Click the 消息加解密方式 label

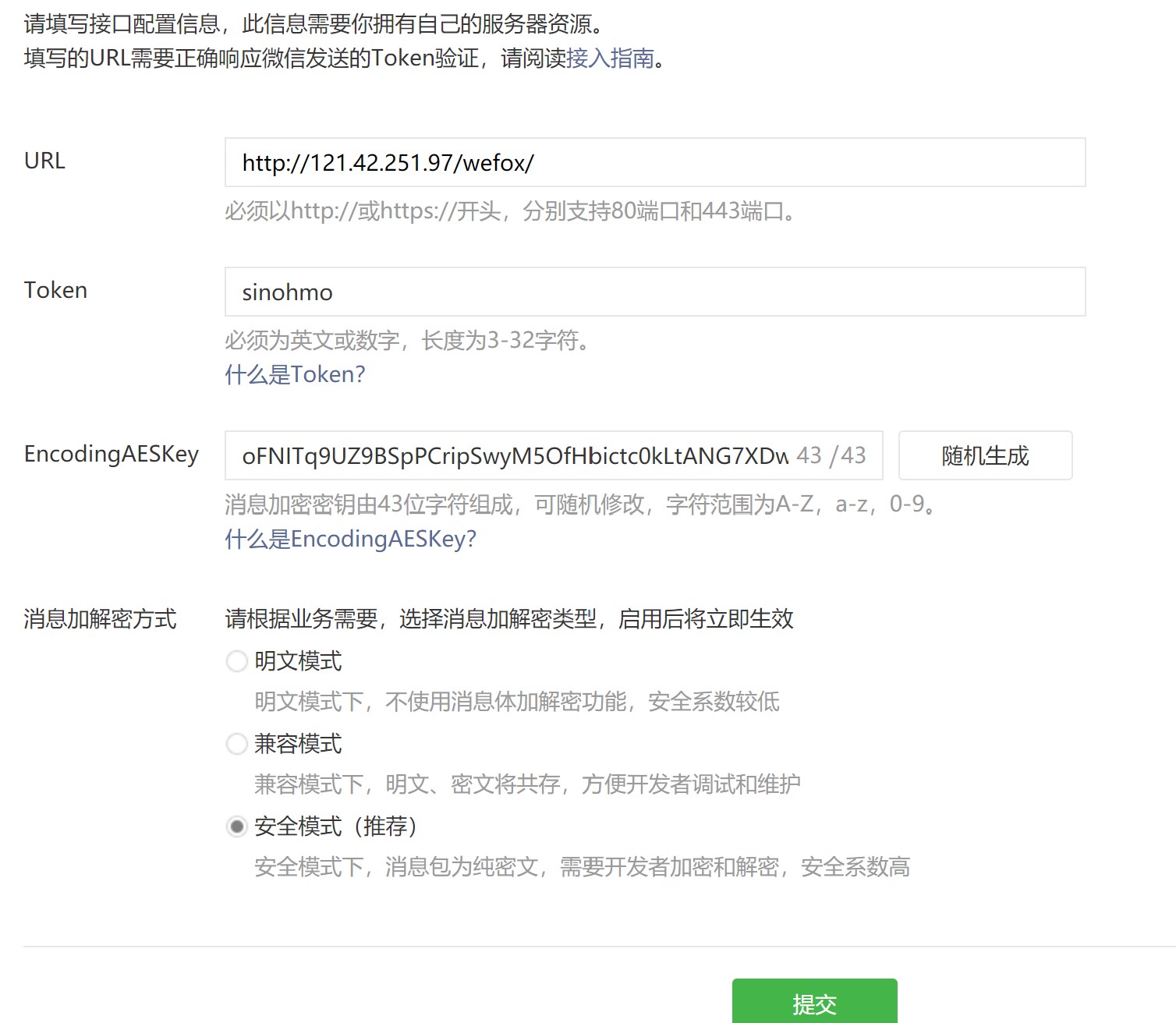(x=101, y=619)
